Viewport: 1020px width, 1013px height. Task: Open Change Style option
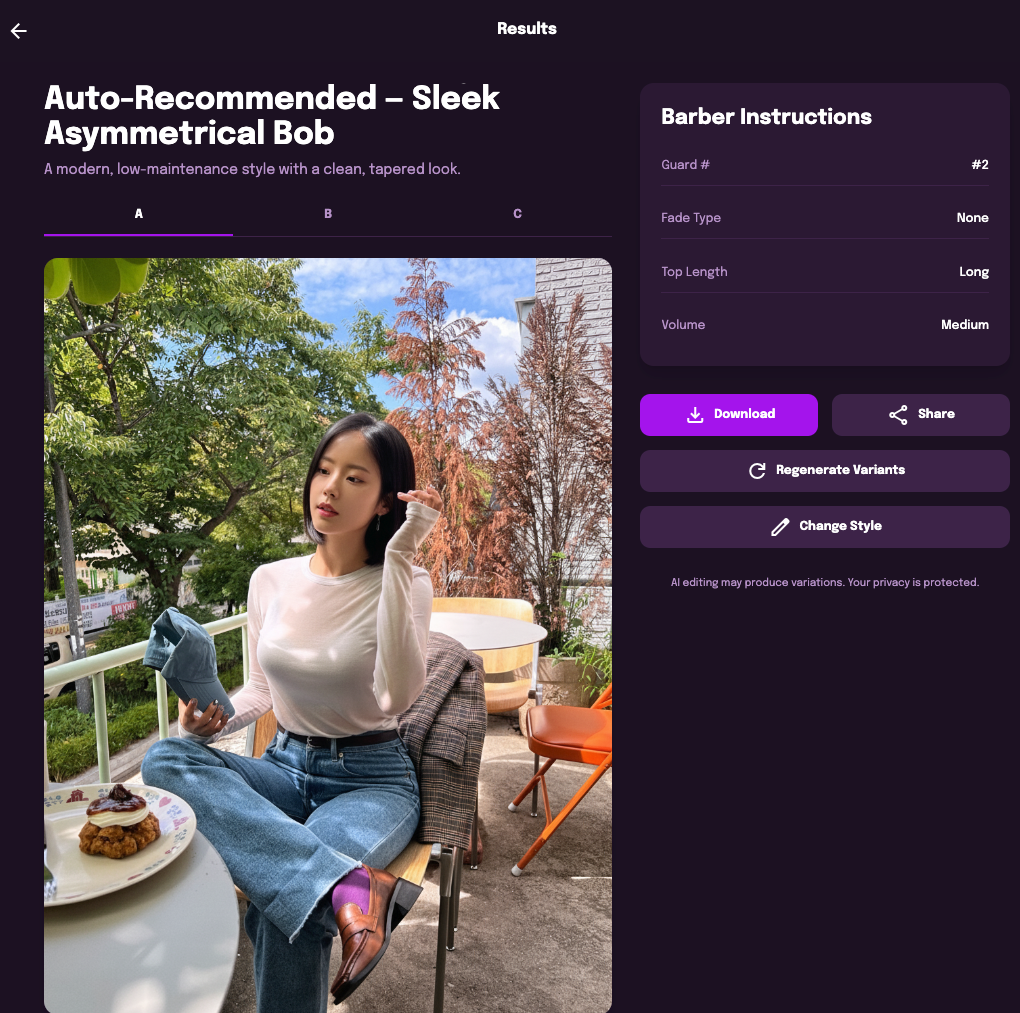pos(825,526)
